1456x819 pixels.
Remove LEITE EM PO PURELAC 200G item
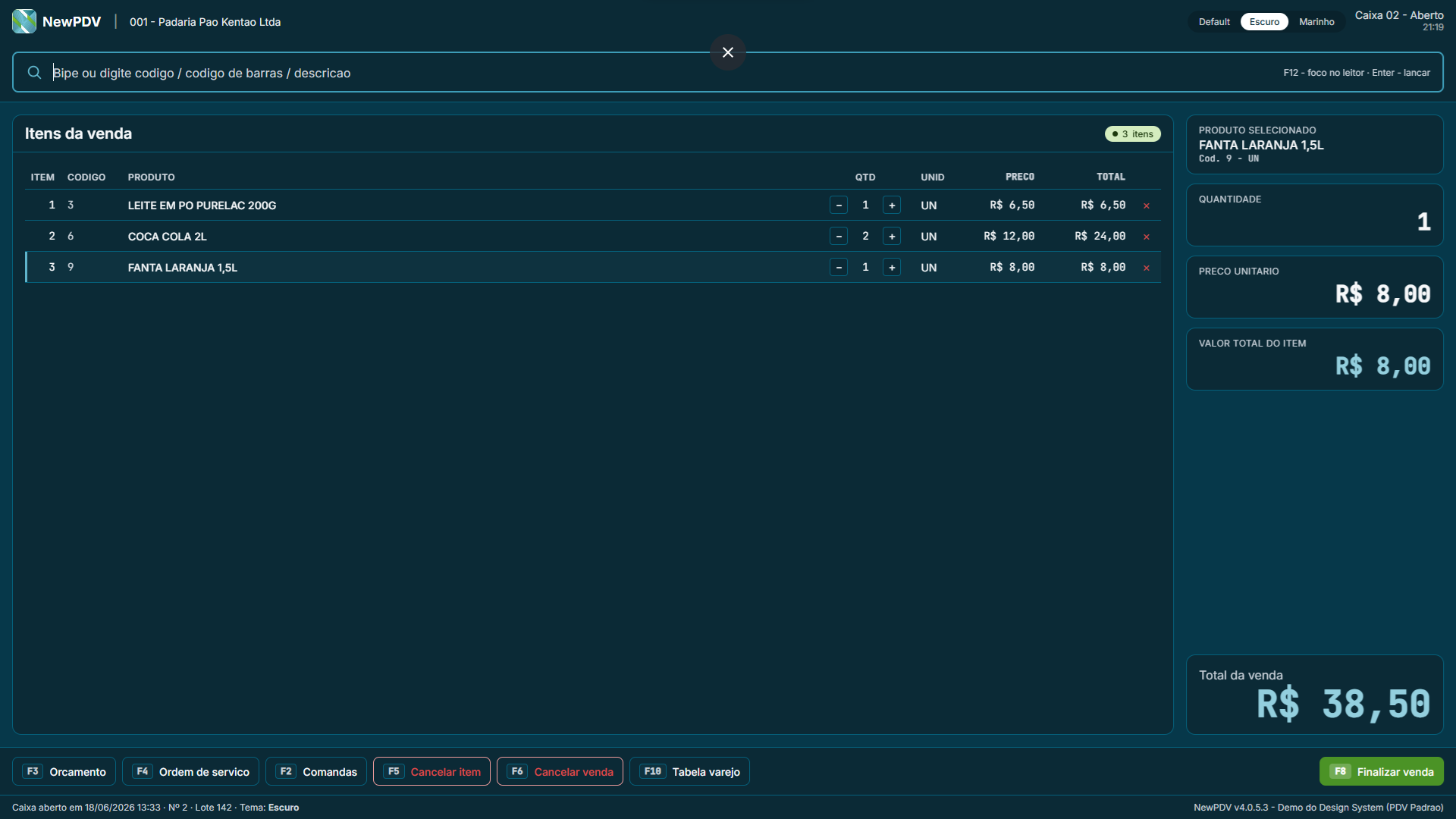coord(1147,206)
